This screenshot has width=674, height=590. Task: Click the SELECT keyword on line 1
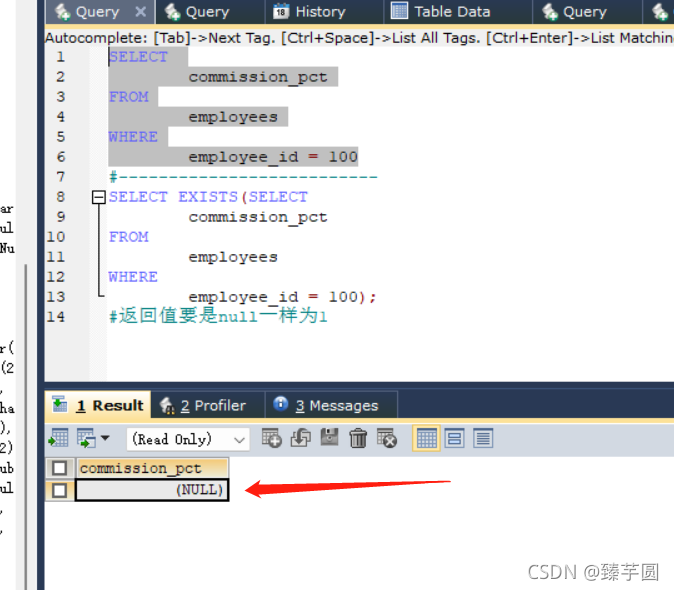[x=138, y=57]
